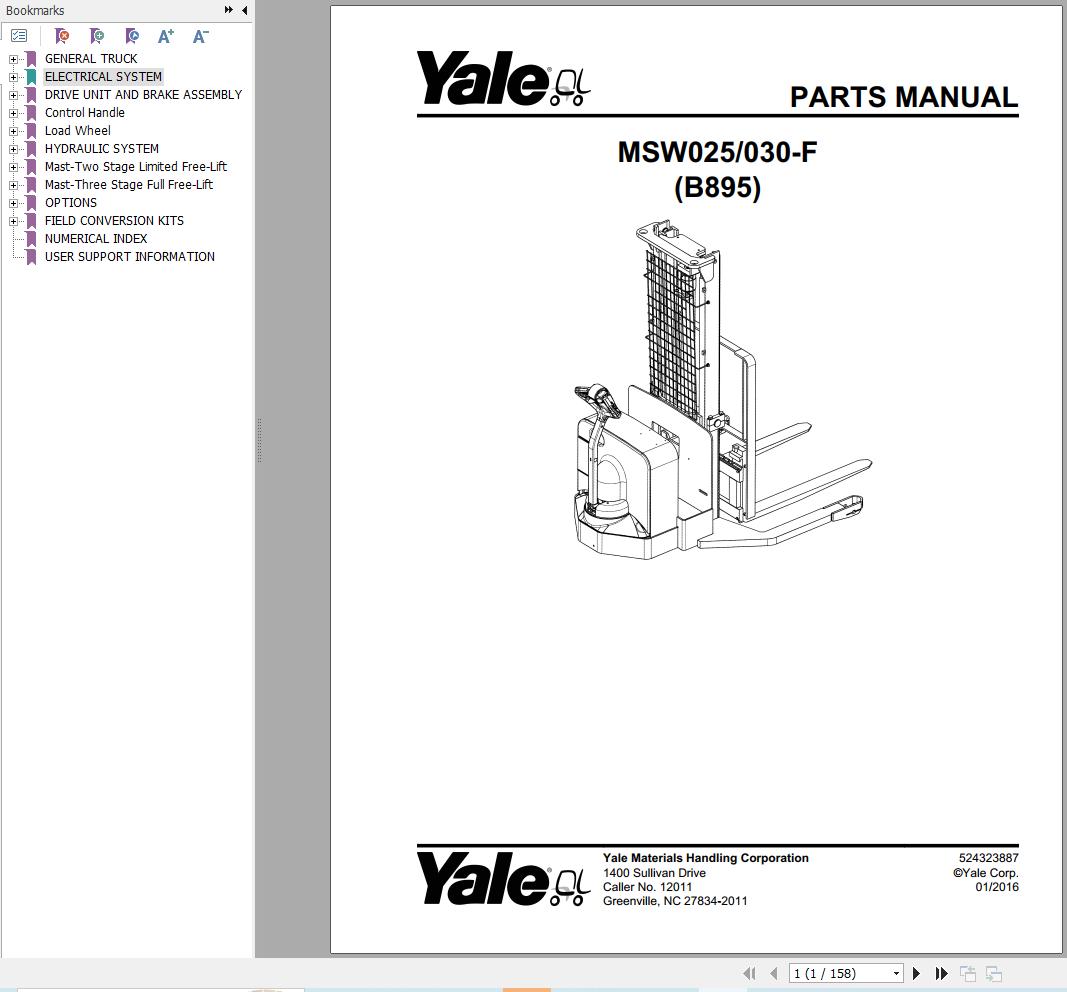
Task: Locate the current bookmark
Action: pos(131,35)
